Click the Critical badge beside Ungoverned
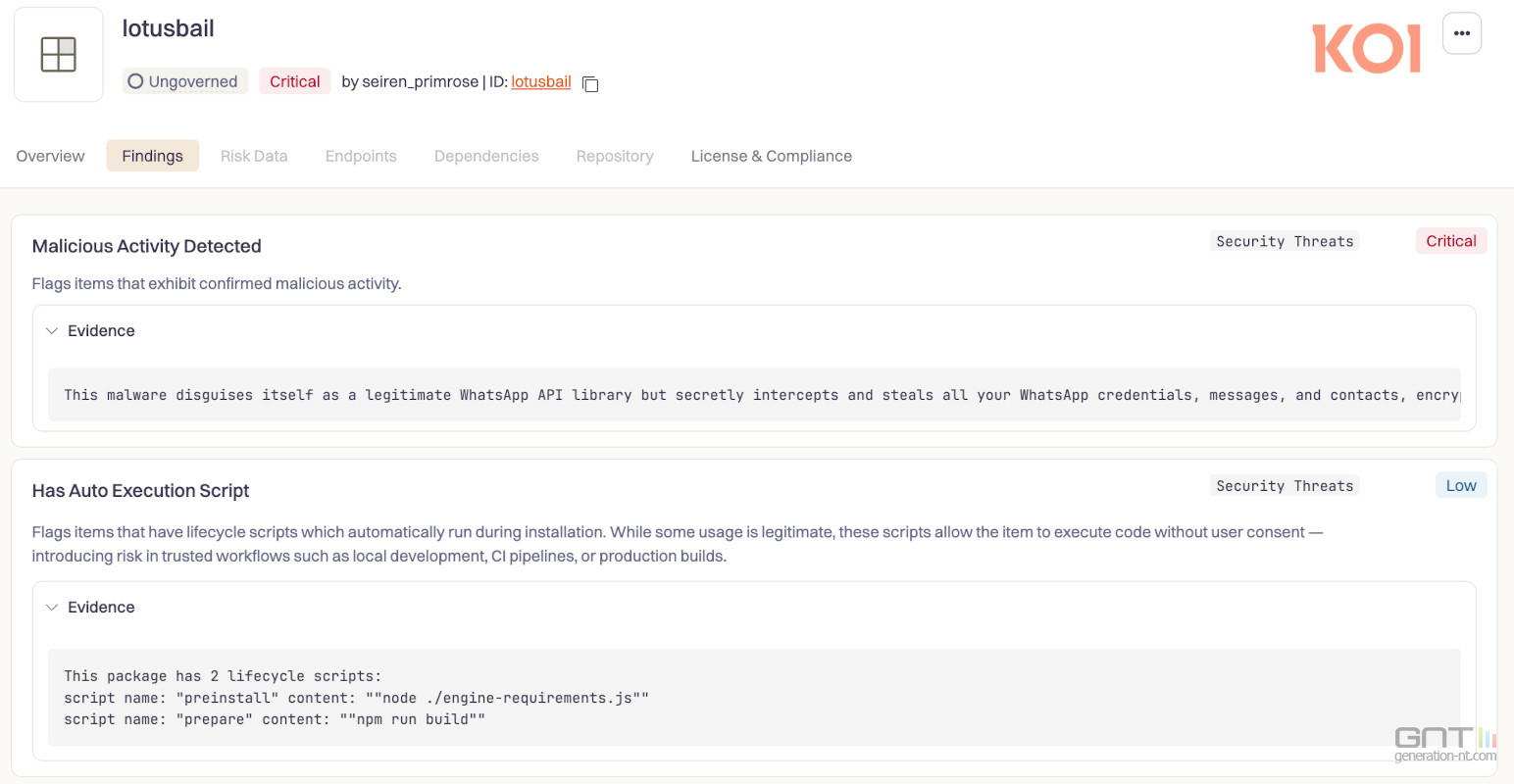Screen dimensions: 1514x784 (294, 81)
